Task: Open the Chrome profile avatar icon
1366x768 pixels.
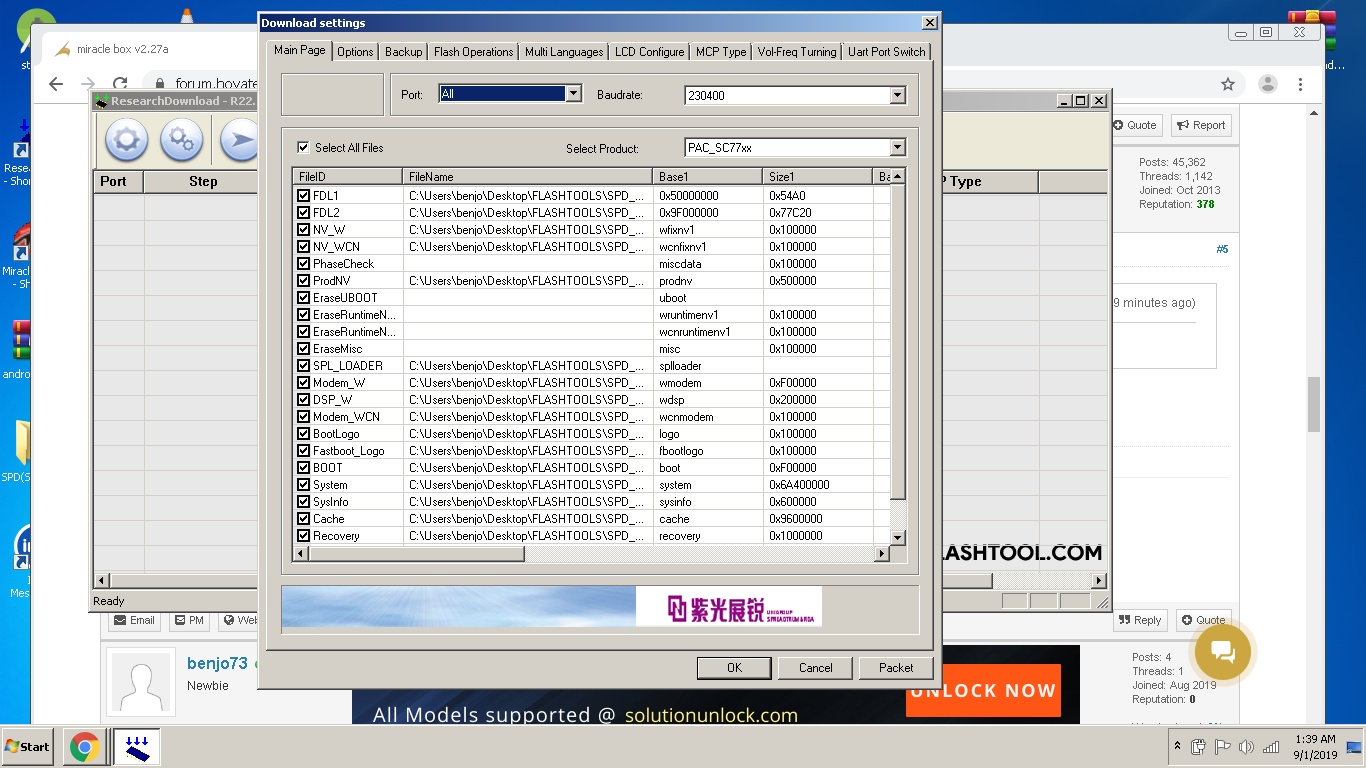Action: coord(1268,84)
